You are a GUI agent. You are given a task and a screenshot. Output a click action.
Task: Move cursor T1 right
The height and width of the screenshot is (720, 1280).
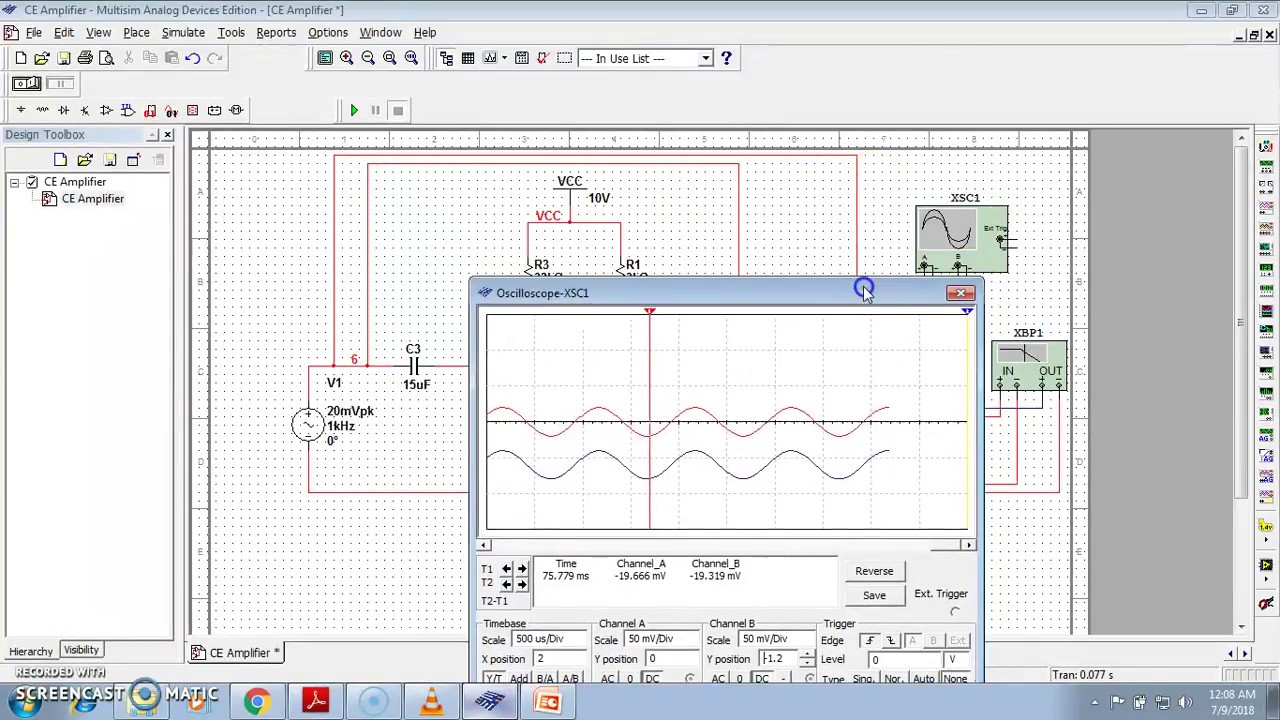[x=521, y=568]
